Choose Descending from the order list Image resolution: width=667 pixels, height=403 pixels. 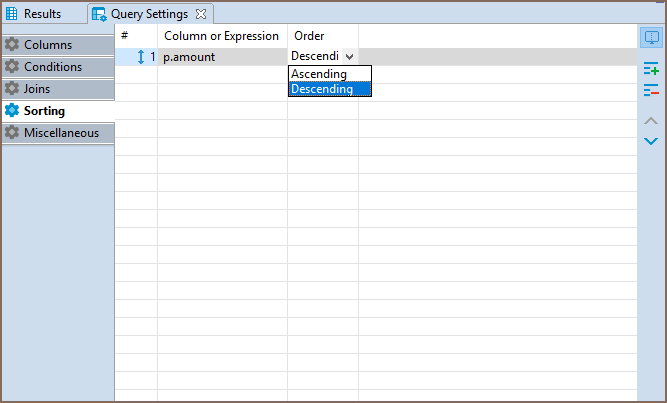(x=322, y=89)
